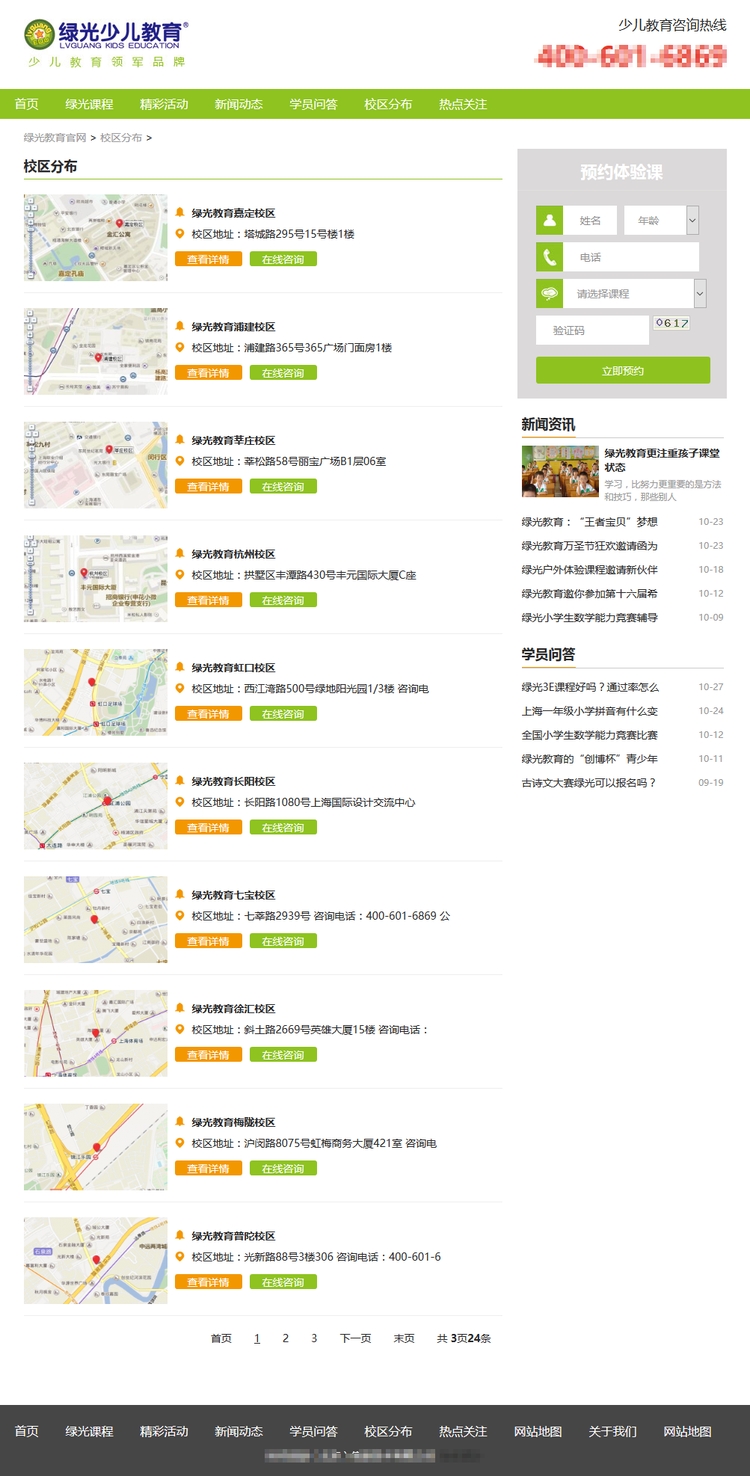750x1476 pixels.
Task: Click 首页 first page link in pagination
Action: (x=221, y=1338)
